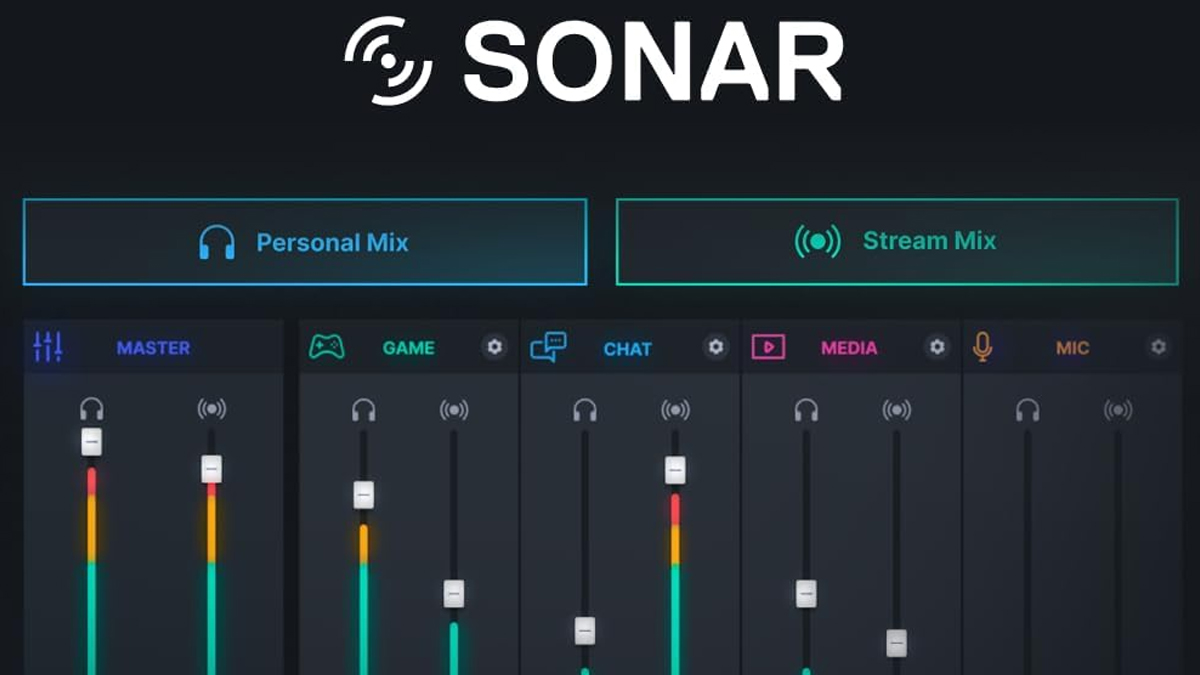Click Media channel headphones icon

click(806, 410)
